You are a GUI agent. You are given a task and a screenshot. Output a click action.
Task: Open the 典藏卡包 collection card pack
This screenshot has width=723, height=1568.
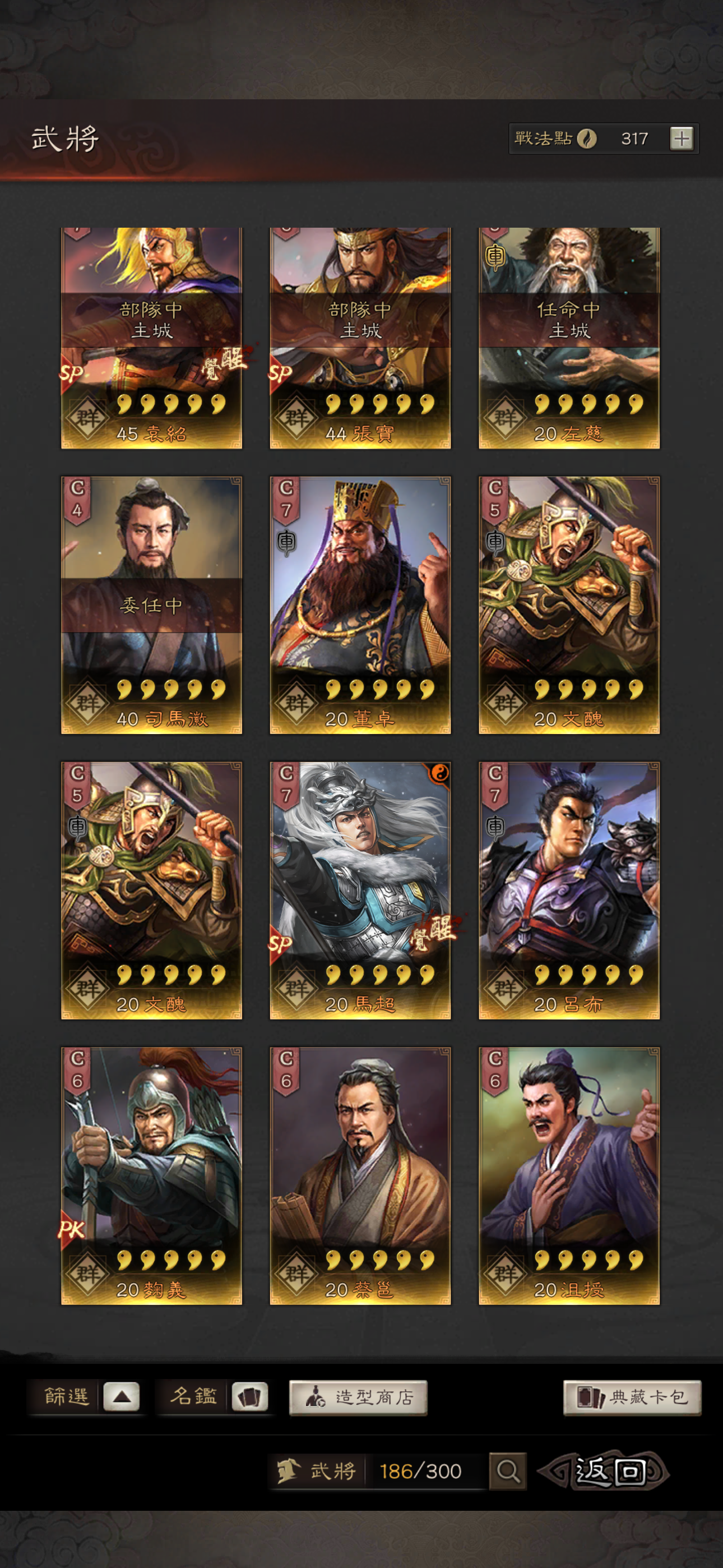[x=632, y=1397]
